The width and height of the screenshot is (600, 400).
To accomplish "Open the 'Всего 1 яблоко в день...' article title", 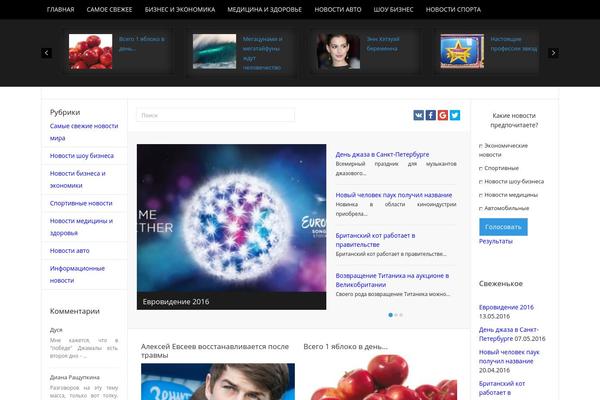I will (346, 346).
